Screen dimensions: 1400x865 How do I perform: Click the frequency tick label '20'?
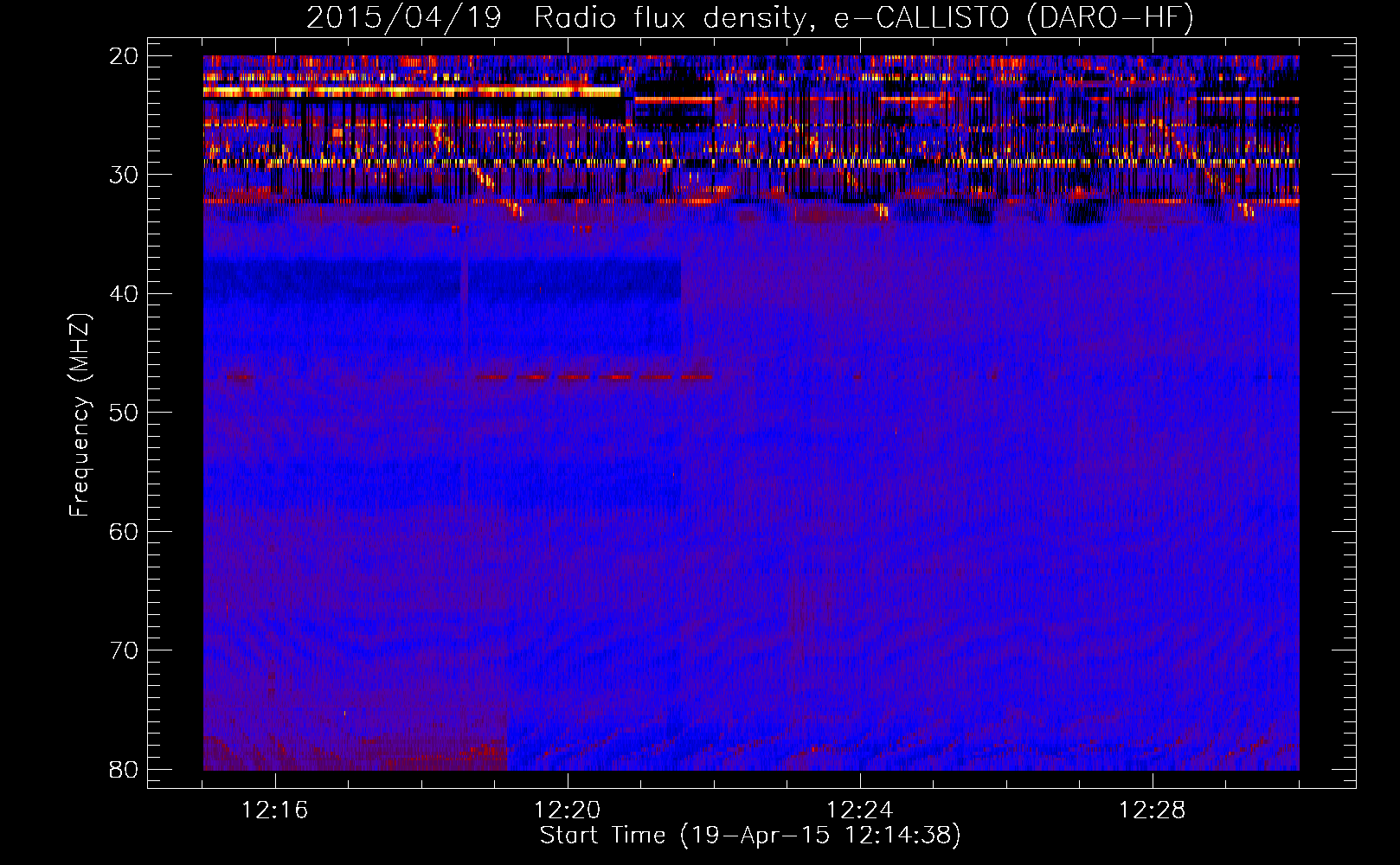(125, 56)
